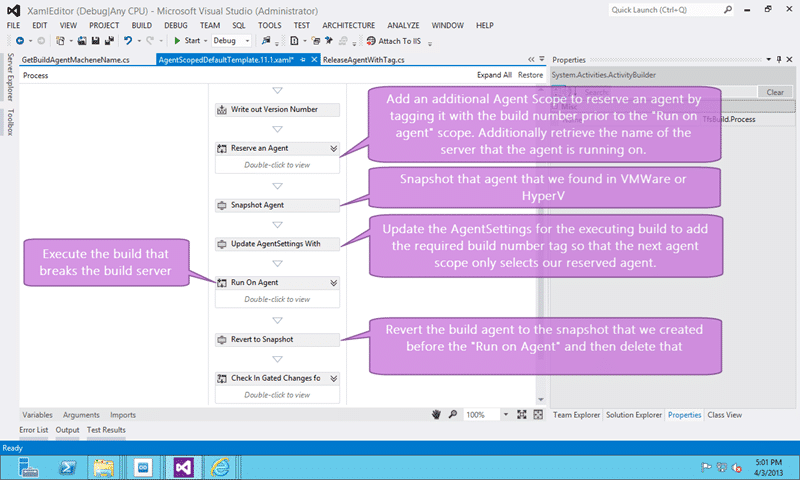
Task: Open the TOOLS menu
Action: 269,25
